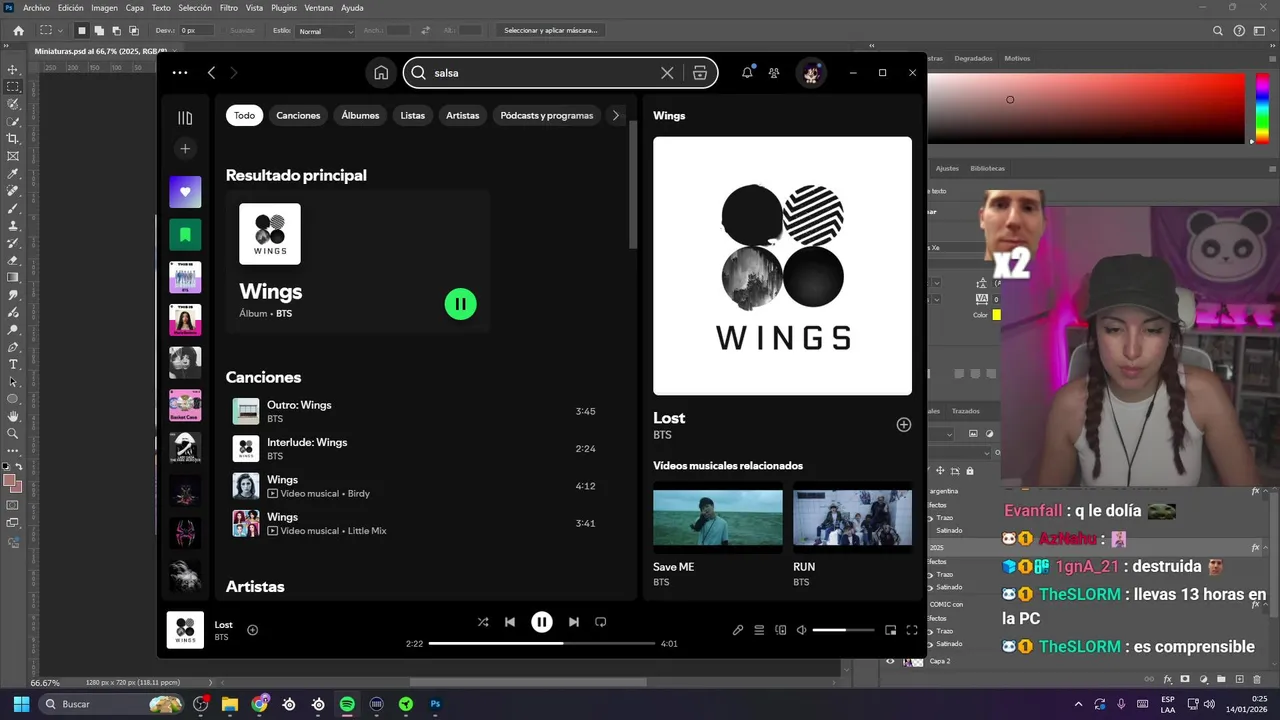Image resolution: width=1280 pixels, height=720 pixels.
Task: Select the Clone Stamp tool in Photoshop
Action: point(13,225)
